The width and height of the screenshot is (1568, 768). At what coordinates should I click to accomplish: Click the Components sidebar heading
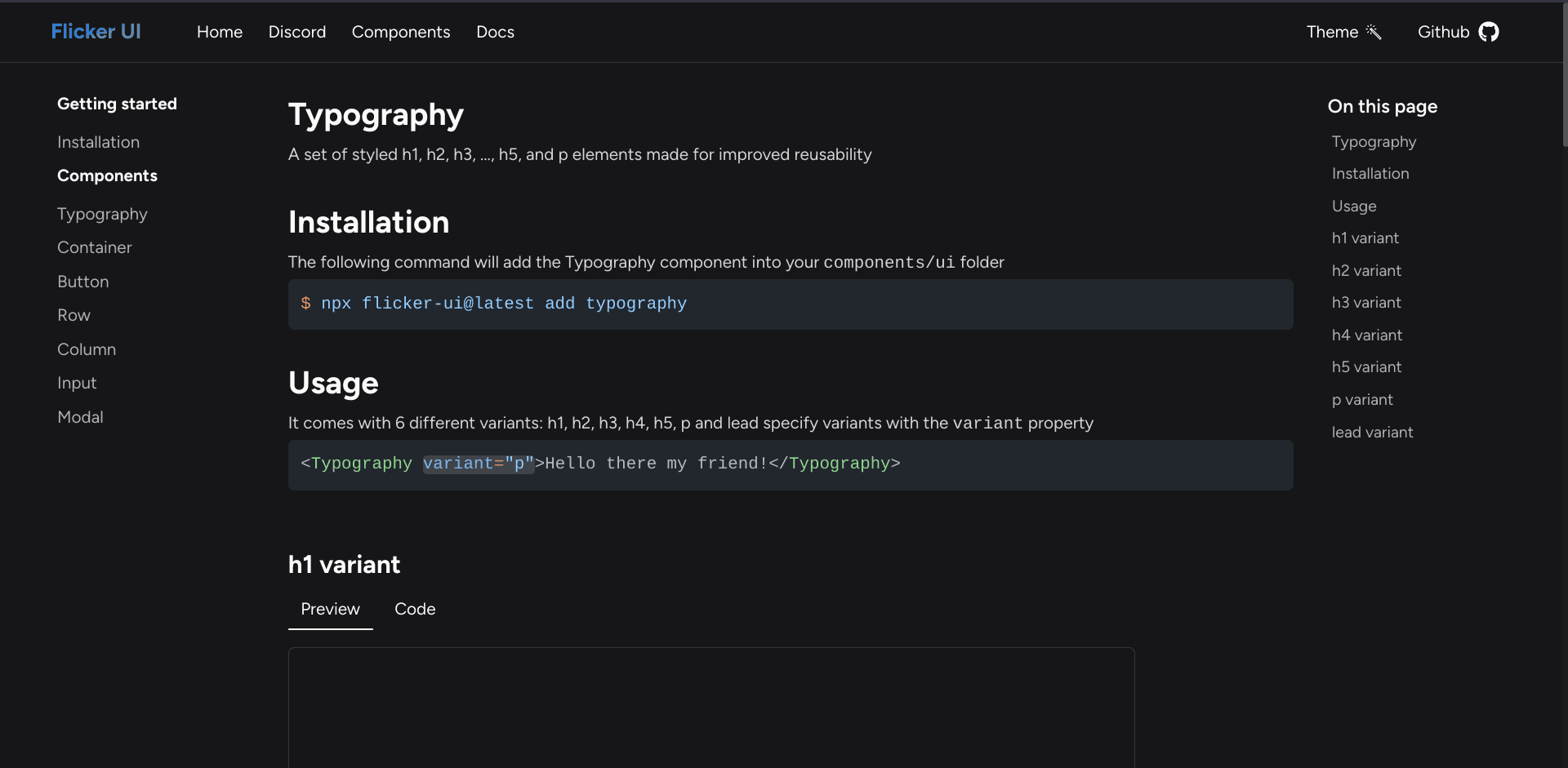tap(107, 175)
